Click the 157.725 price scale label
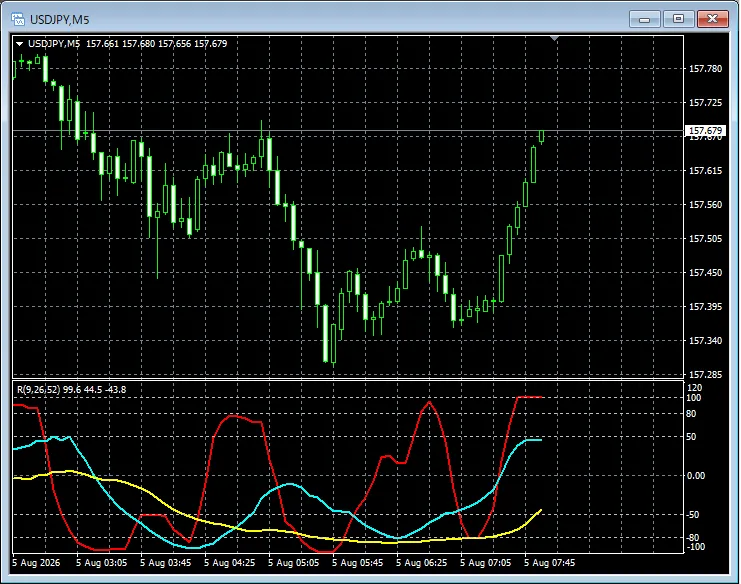 705,103
